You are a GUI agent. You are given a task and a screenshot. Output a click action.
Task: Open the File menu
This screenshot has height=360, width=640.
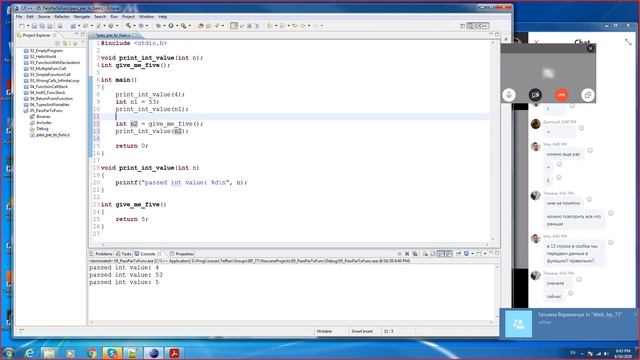tap(19, 17)
